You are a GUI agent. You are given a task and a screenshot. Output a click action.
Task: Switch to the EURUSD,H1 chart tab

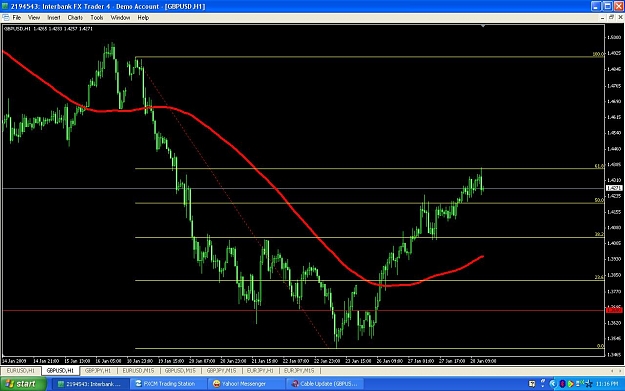click(20, 371)
